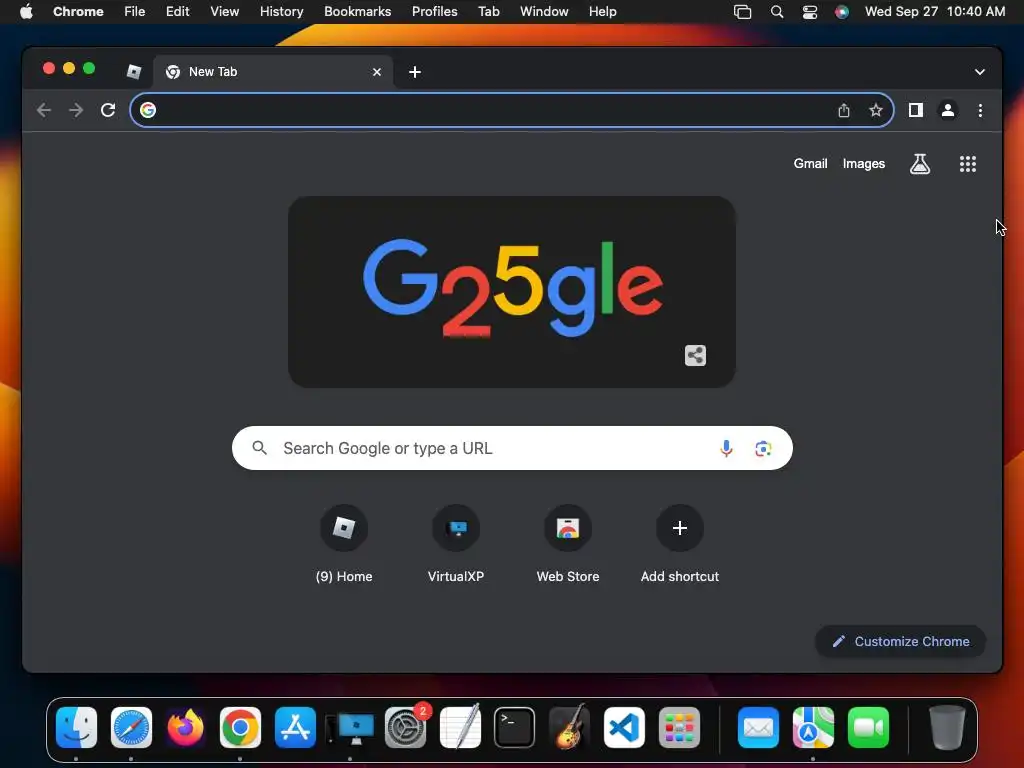Image resolution: width=1024 pixels, height=768 pixels.
Task: Click the Google 25th anniversary doodle
Action: tap(512, 292)
